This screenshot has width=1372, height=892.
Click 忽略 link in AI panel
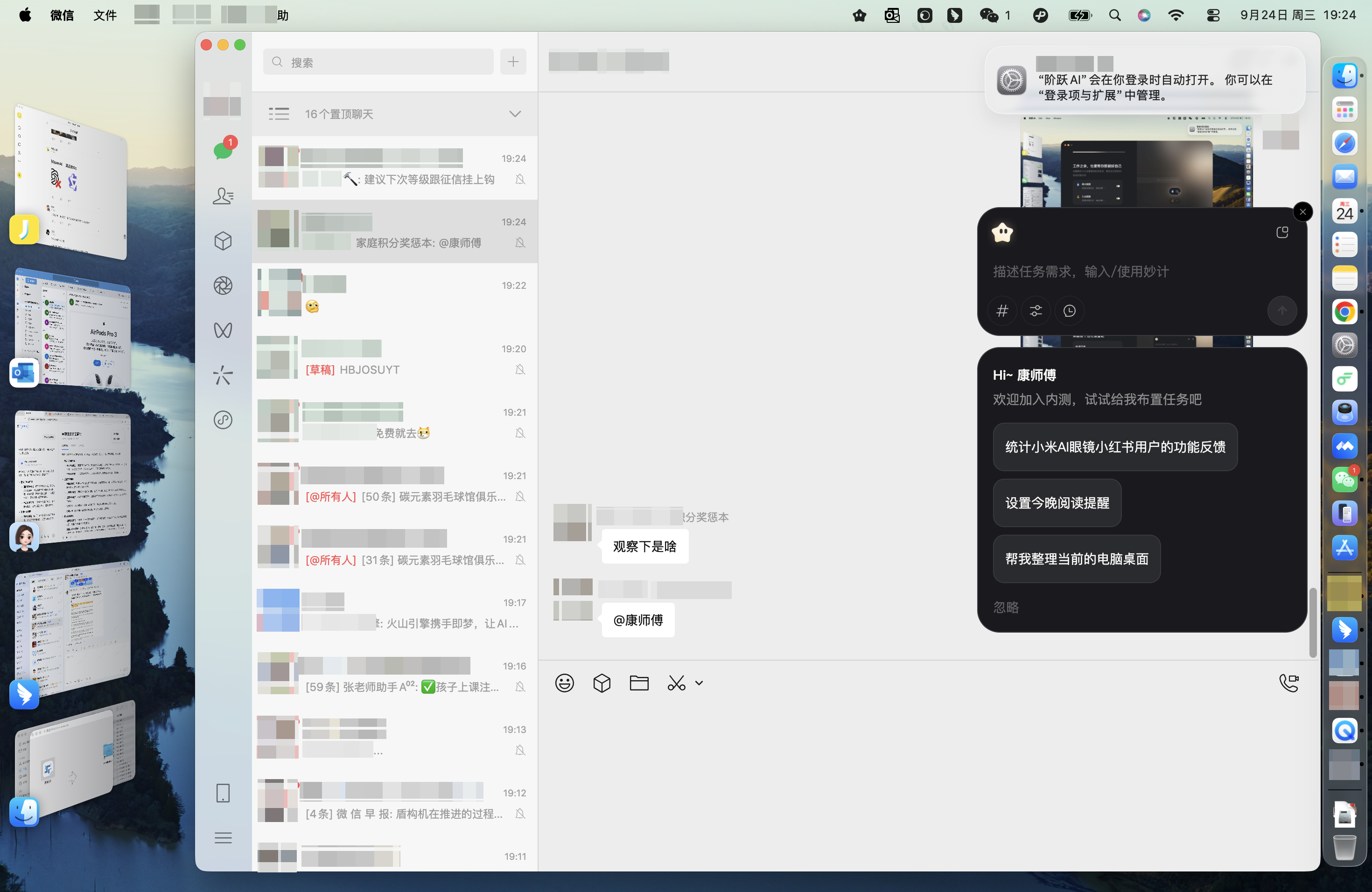coord(1005,607)
